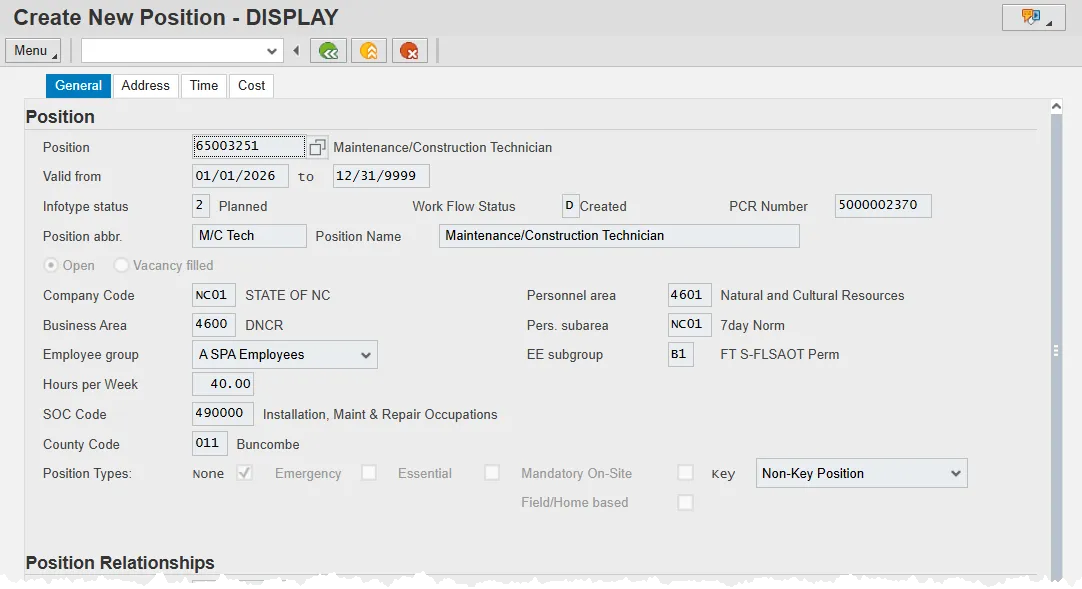Click the PCR Number field
Image resolution: width=1082 pixels, height=589 pixels.
[883, 206]
